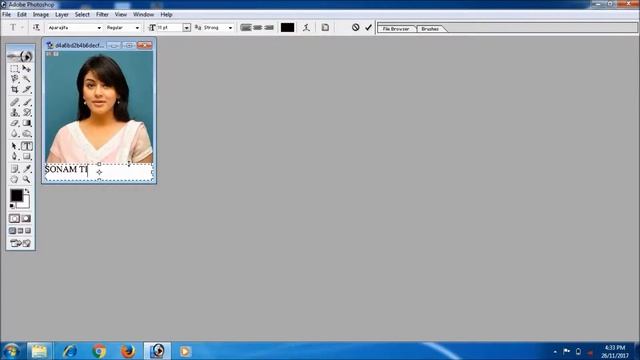Select the Clone Stamp tool

15,112
